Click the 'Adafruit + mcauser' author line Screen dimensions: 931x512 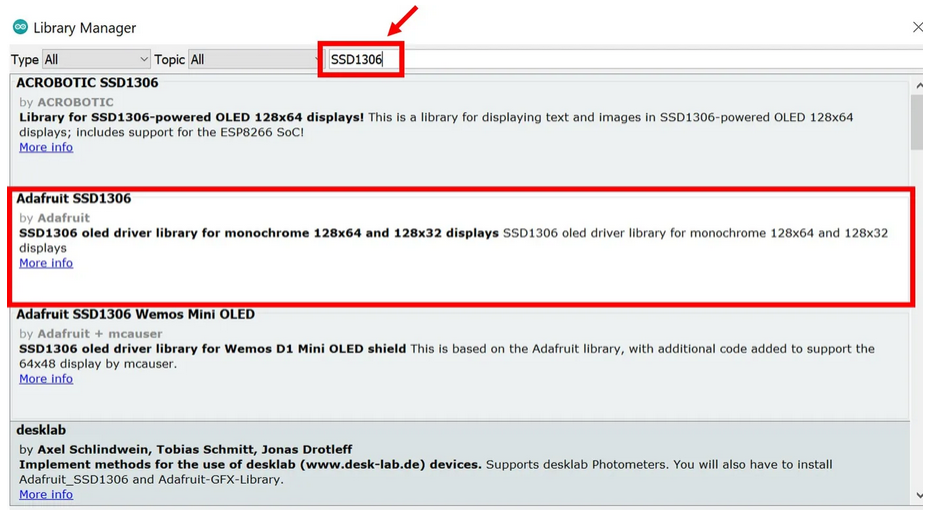tap(99, 334)
